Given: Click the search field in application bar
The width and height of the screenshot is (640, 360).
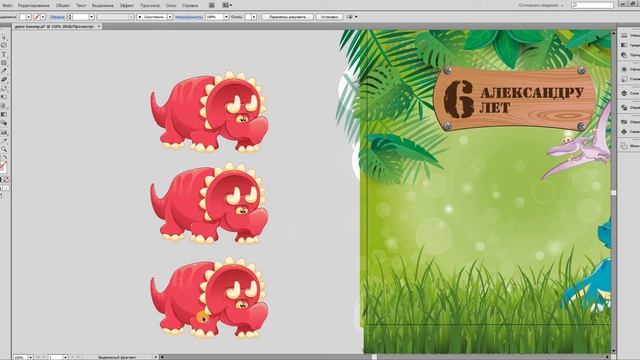Looking at the screenshot, I should tap(592, 5).
